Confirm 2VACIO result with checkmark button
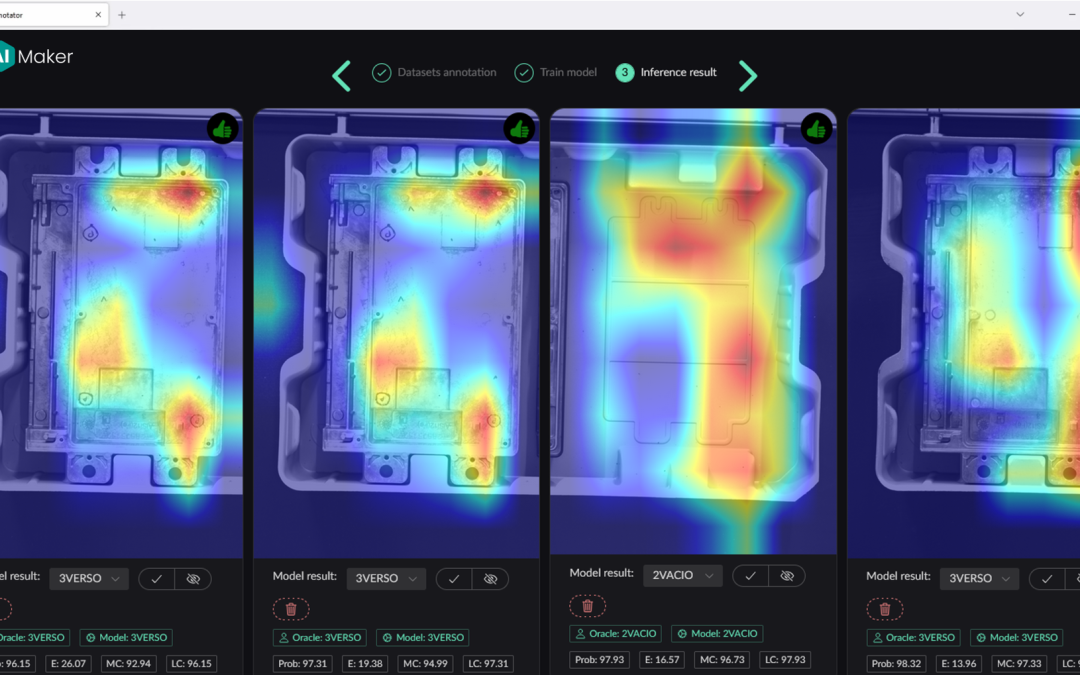1080x675 pixels. (750, 576)
